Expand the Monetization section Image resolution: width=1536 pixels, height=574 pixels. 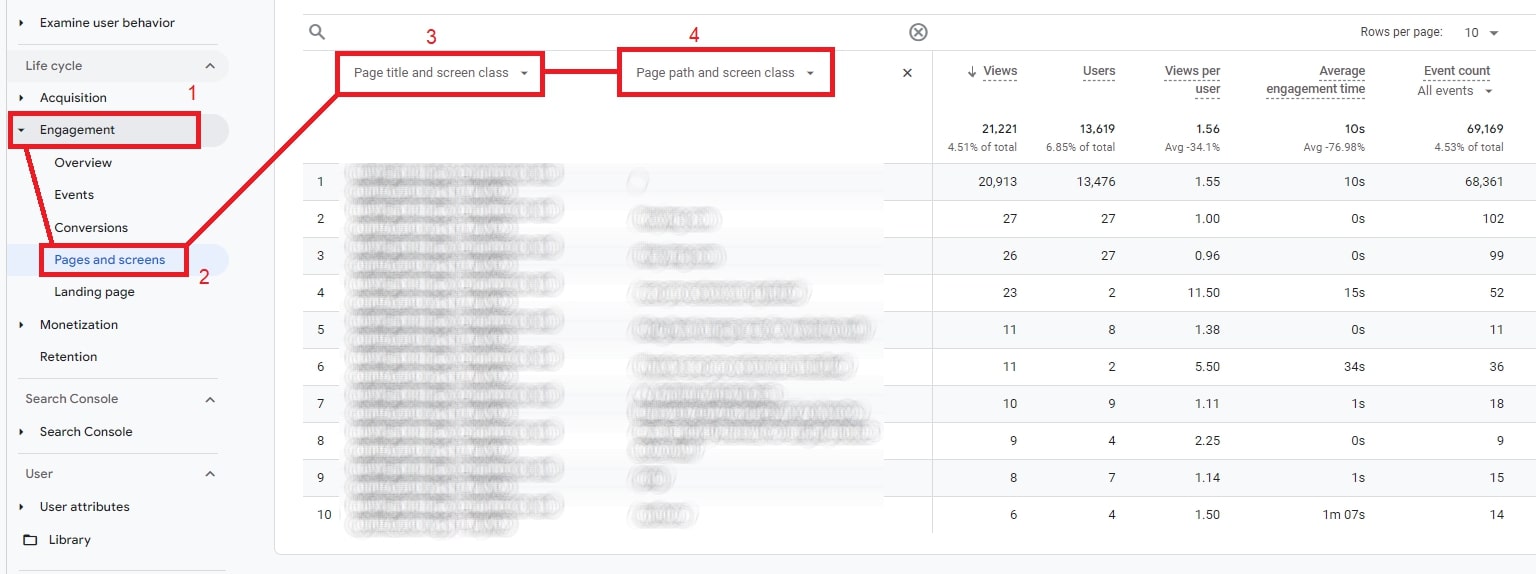pyautogui.click(x=22, y=325)
